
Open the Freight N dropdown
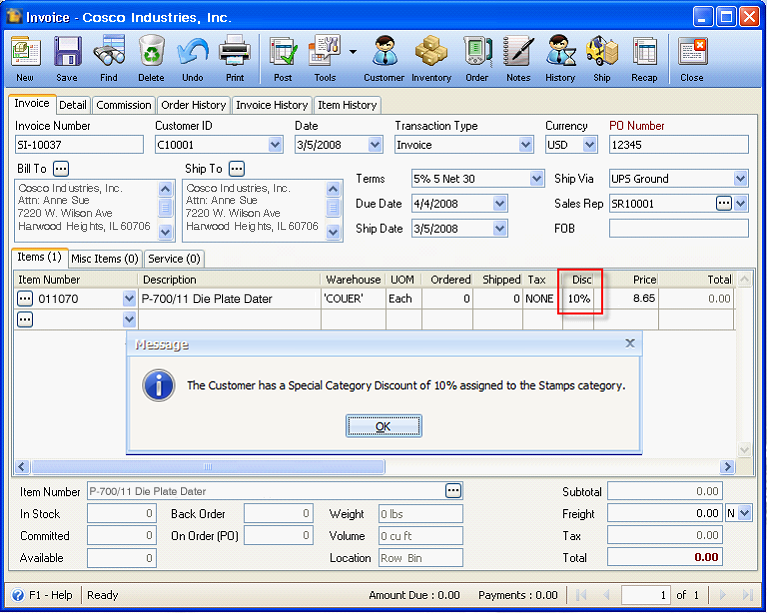pos(745,514)
